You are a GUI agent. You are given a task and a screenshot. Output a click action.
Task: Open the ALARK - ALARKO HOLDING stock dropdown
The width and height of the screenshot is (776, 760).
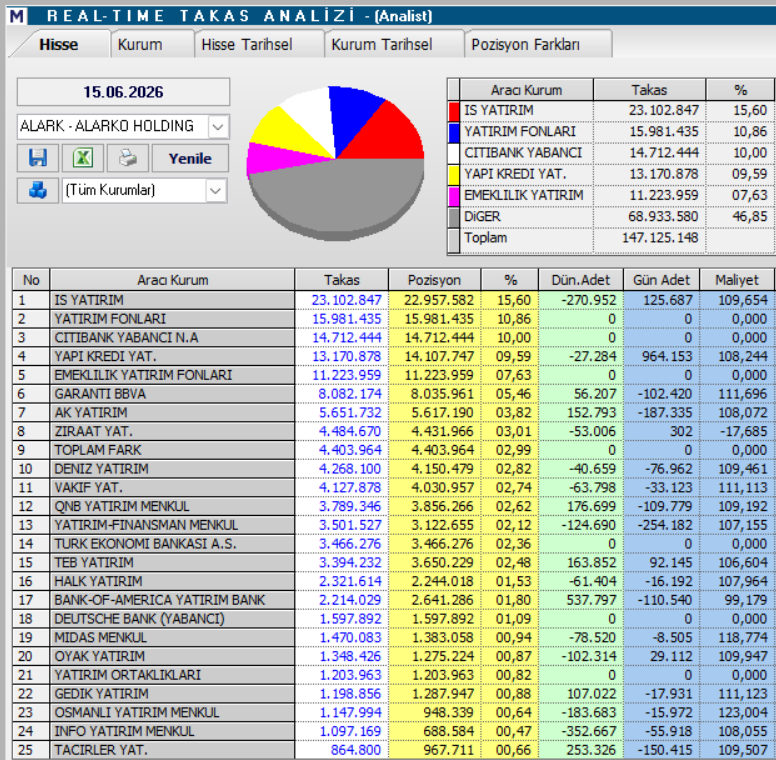coord(218,127)
